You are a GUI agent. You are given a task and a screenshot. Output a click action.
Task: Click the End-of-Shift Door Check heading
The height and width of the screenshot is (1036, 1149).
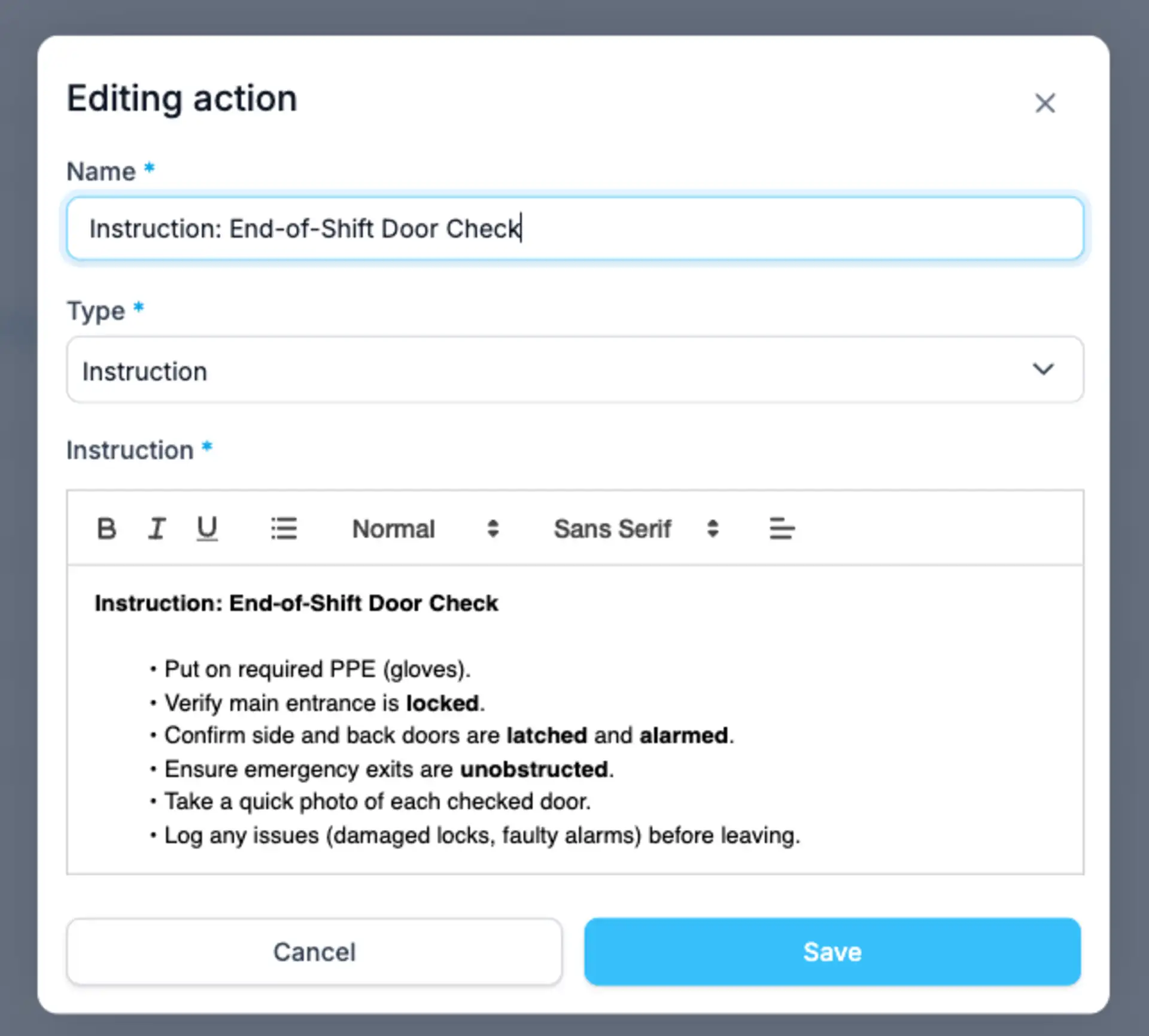296,603
